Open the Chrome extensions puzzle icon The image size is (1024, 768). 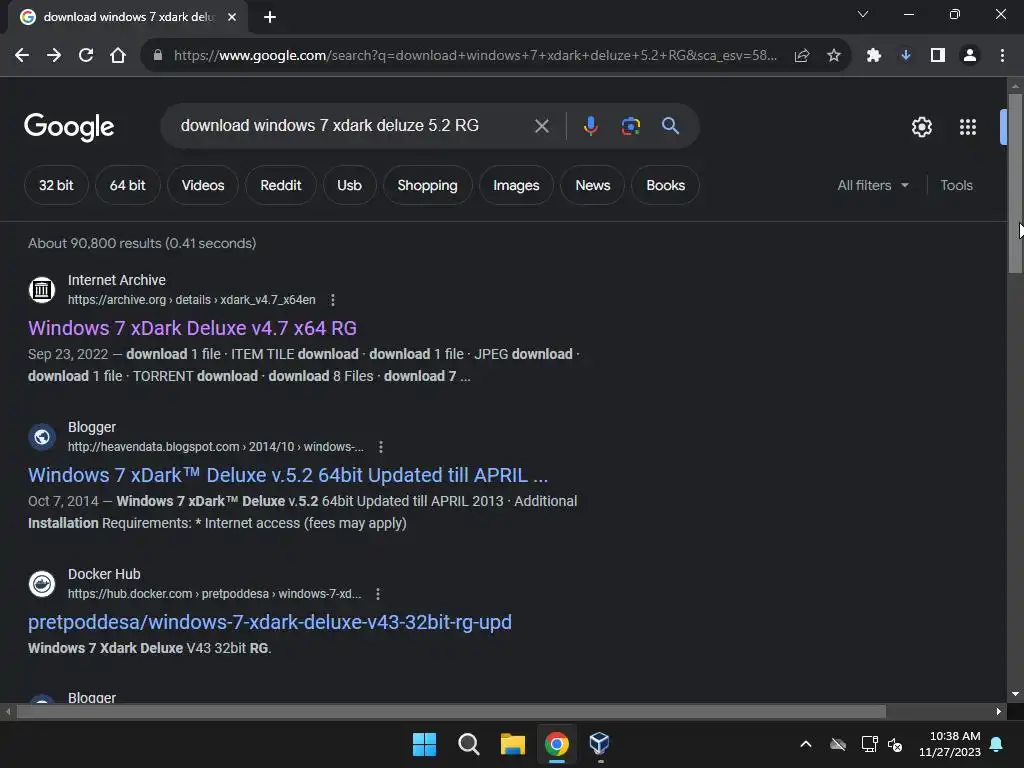(x=874, y=56)
